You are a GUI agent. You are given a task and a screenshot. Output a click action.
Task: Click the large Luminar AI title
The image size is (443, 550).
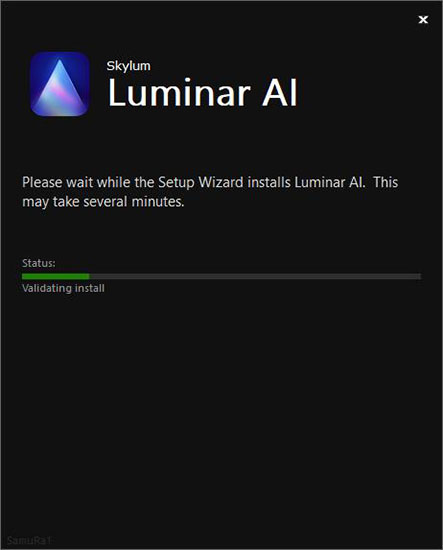coord(203,93)
